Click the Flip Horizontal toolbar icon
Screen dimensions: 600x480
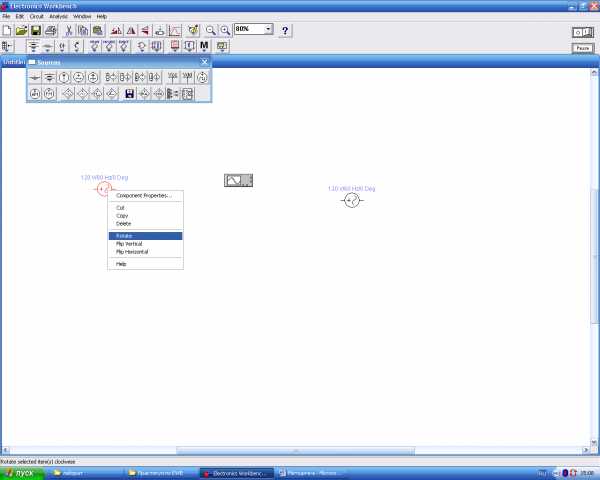[x=131, y=30]
